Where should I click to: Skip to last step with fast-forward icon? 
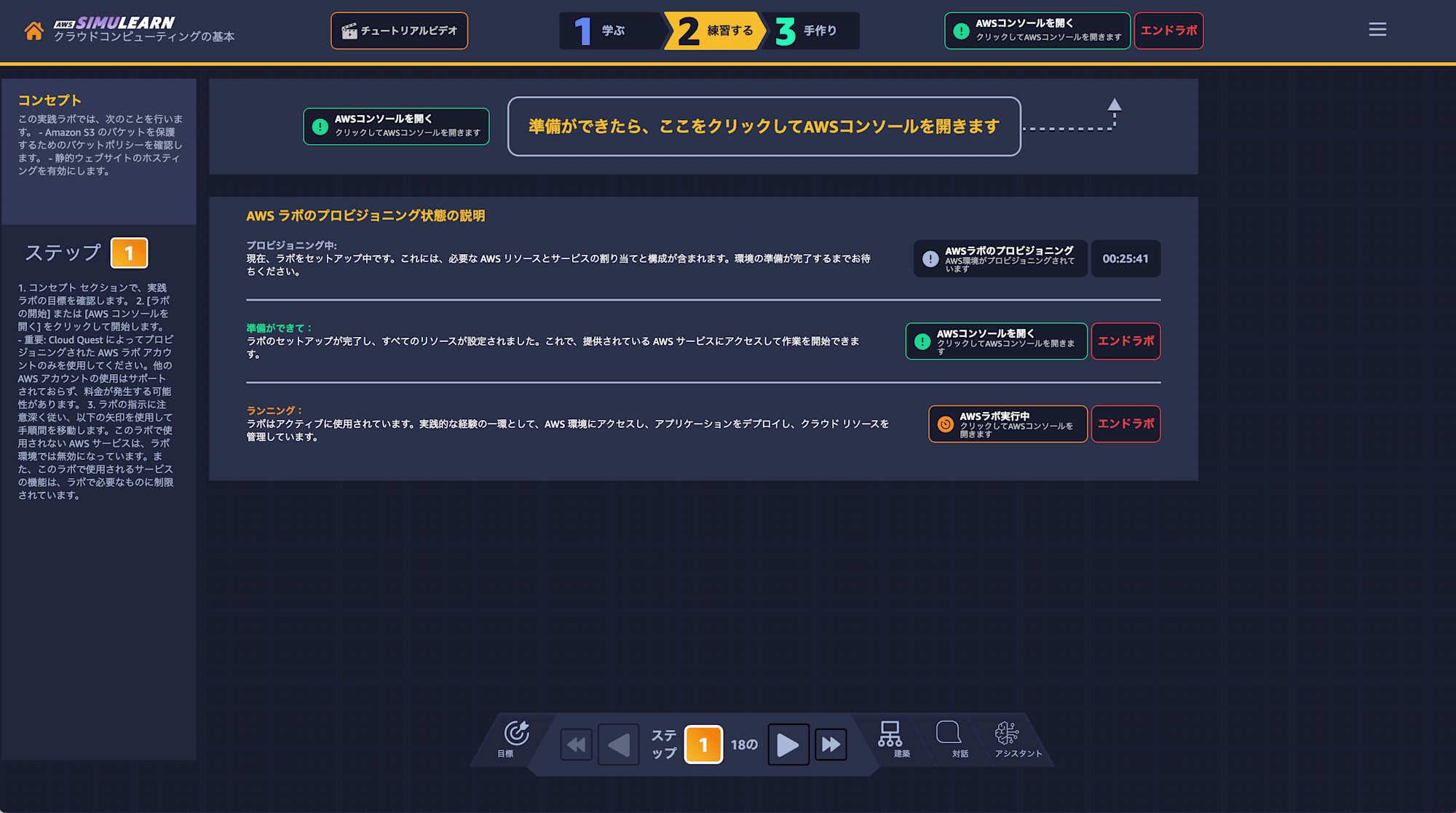[831, 745]
